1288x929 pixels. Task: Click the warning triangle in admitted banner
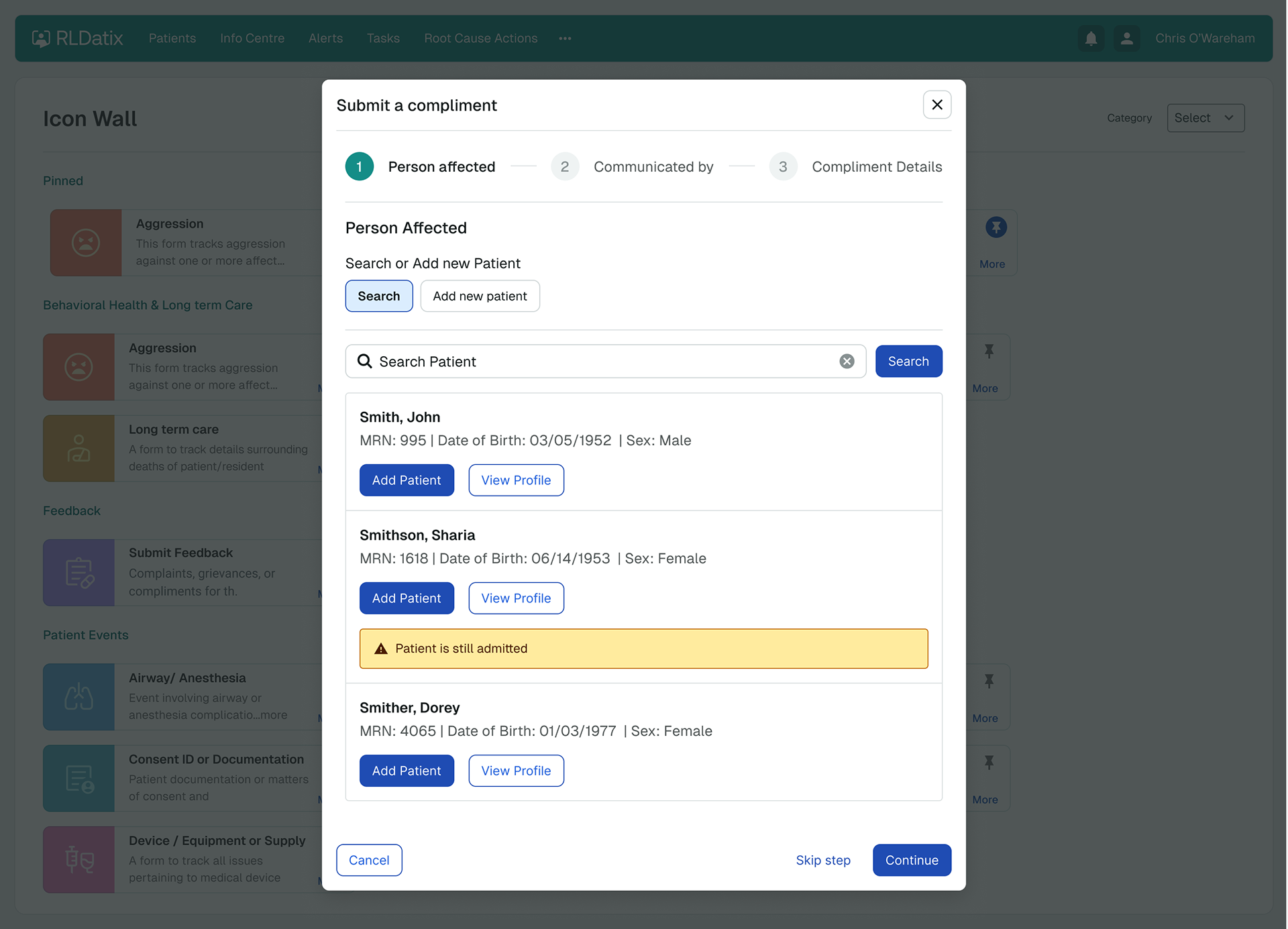click(381, 649)
